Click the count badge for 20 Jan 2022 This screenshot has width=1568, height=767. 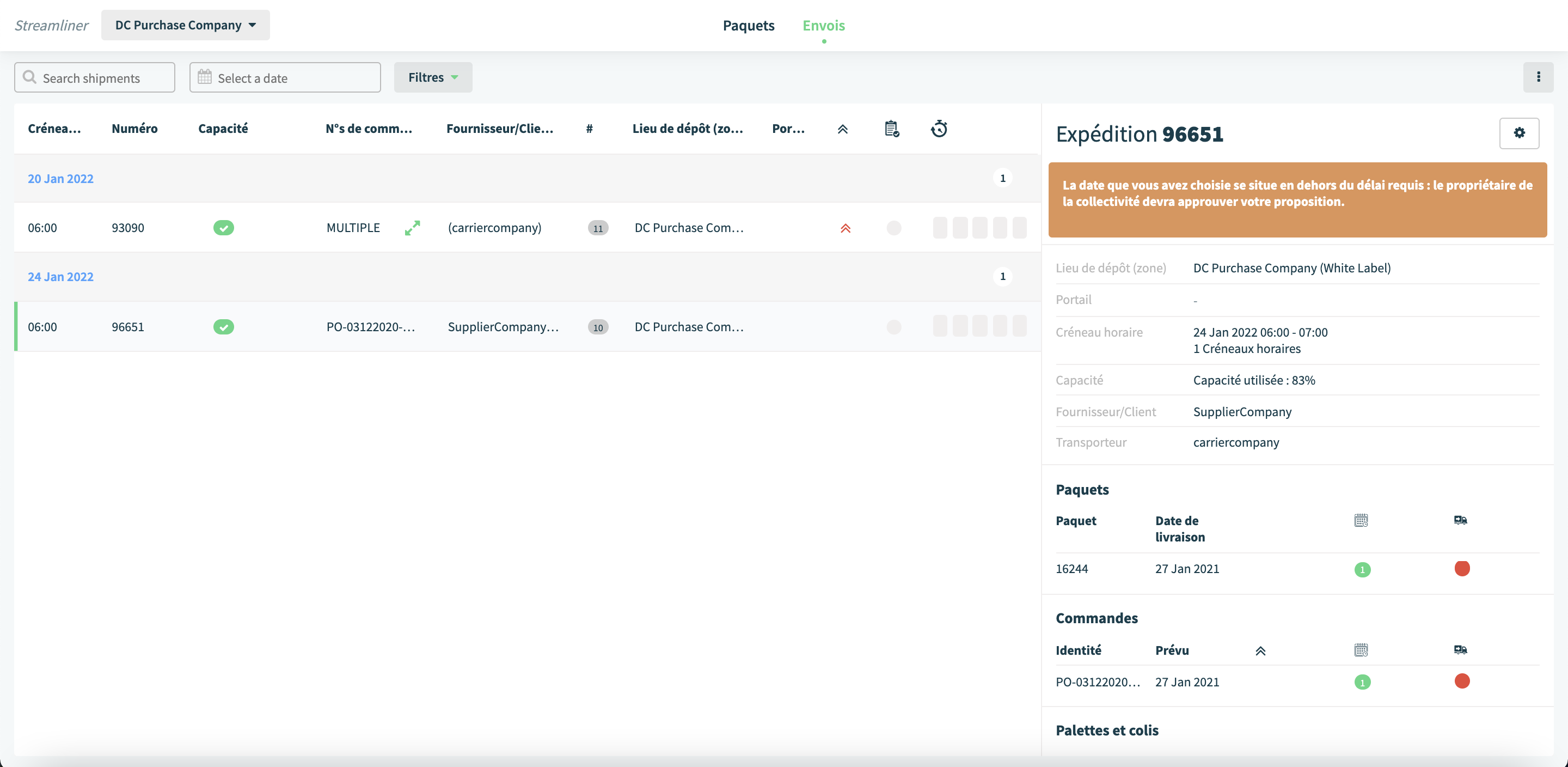pyautogui.click(x=1002, y=178)
